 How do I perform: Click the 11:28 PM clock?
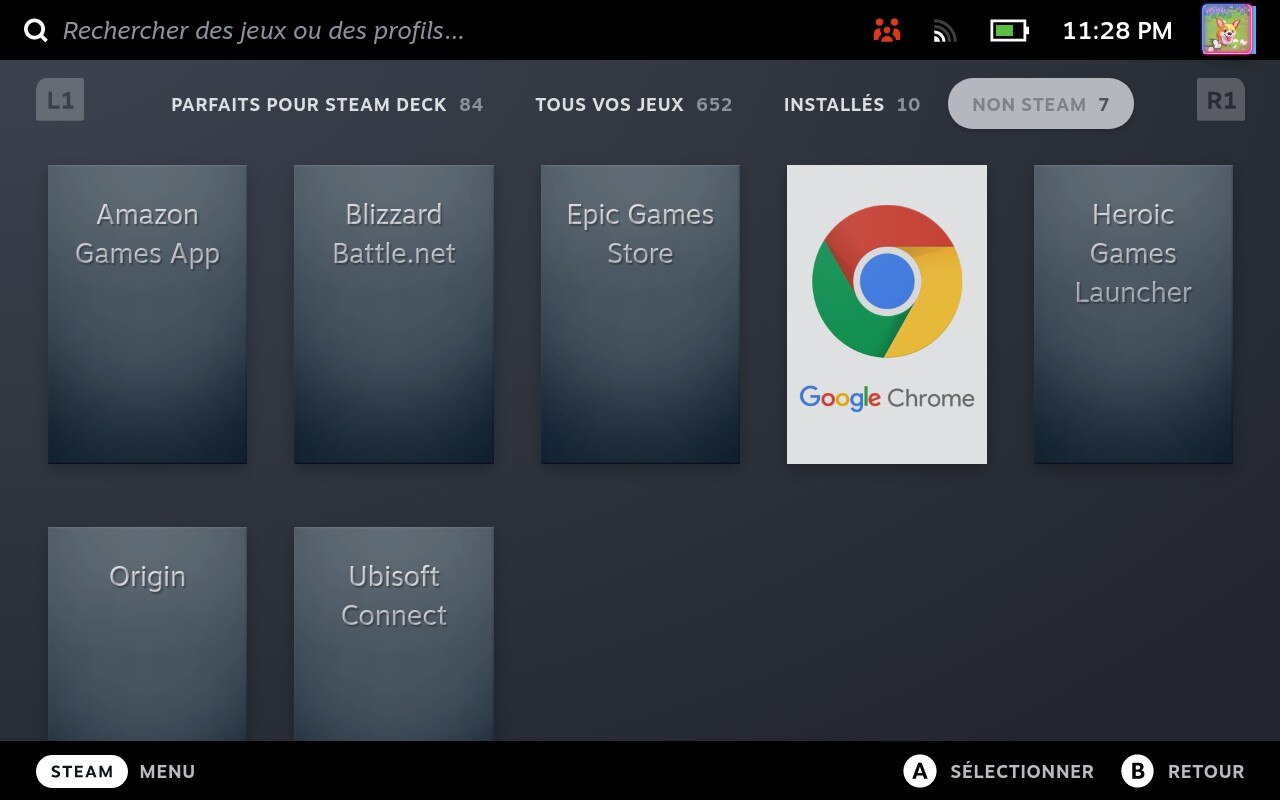coord(1117,31)
